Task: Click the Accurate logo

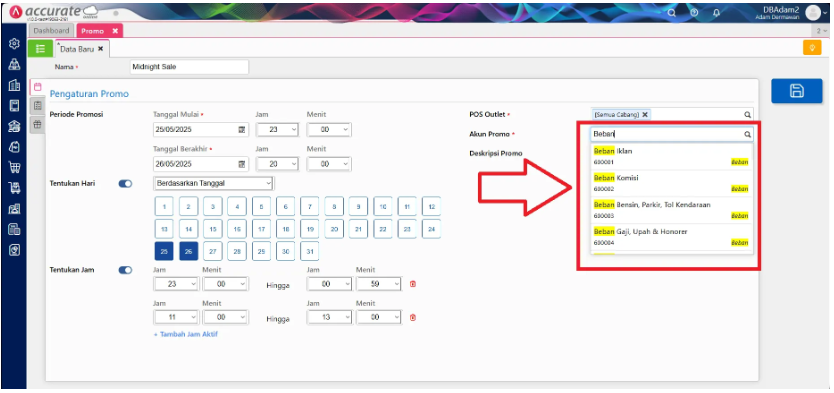Action: (54, 12)
